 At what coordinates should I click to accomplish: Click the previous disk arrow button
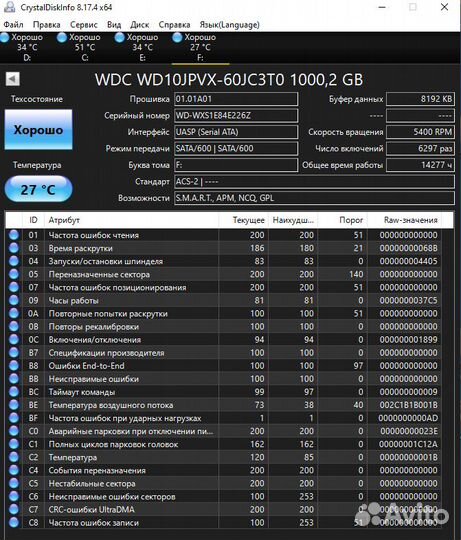click(13, 79)
